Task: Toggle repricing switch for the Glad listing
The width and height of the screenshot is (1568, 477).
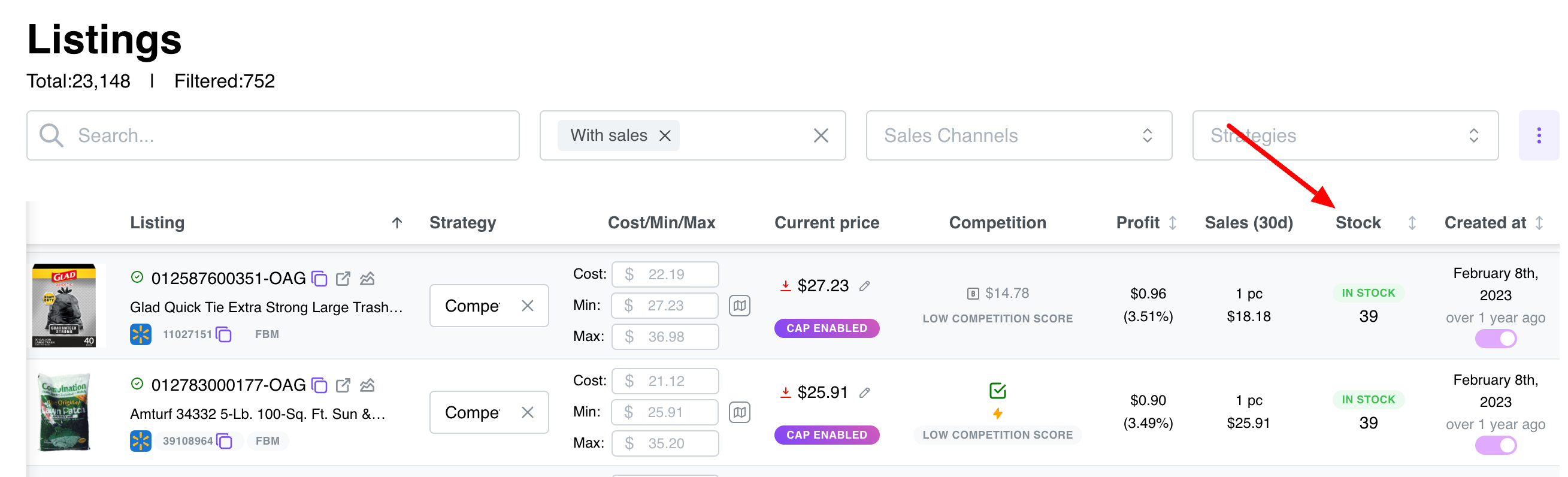Action: [1495, 339]
